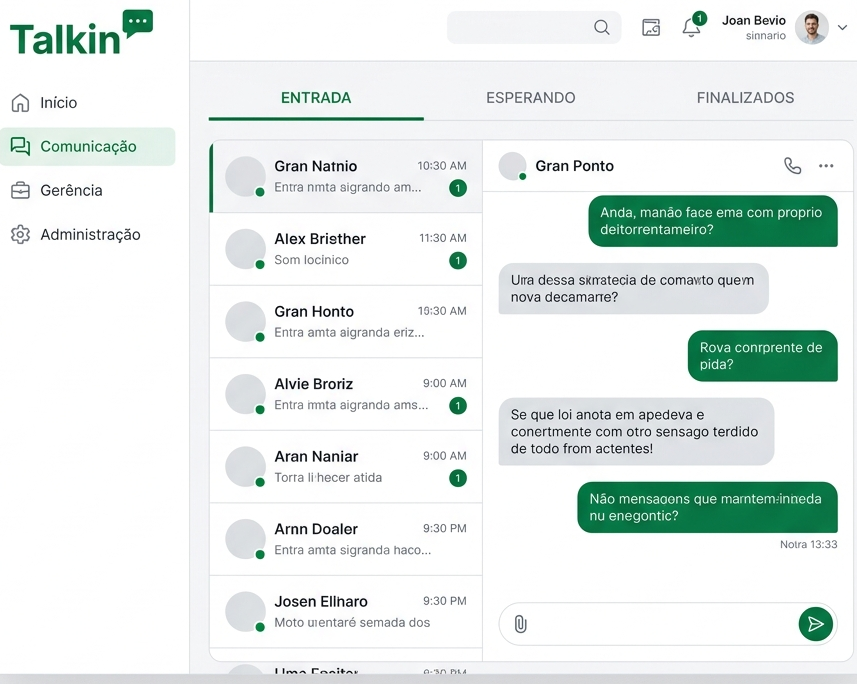Click the image panel icon beside search
The width and height of the screenshot is (857, 684).
point(651,28)
